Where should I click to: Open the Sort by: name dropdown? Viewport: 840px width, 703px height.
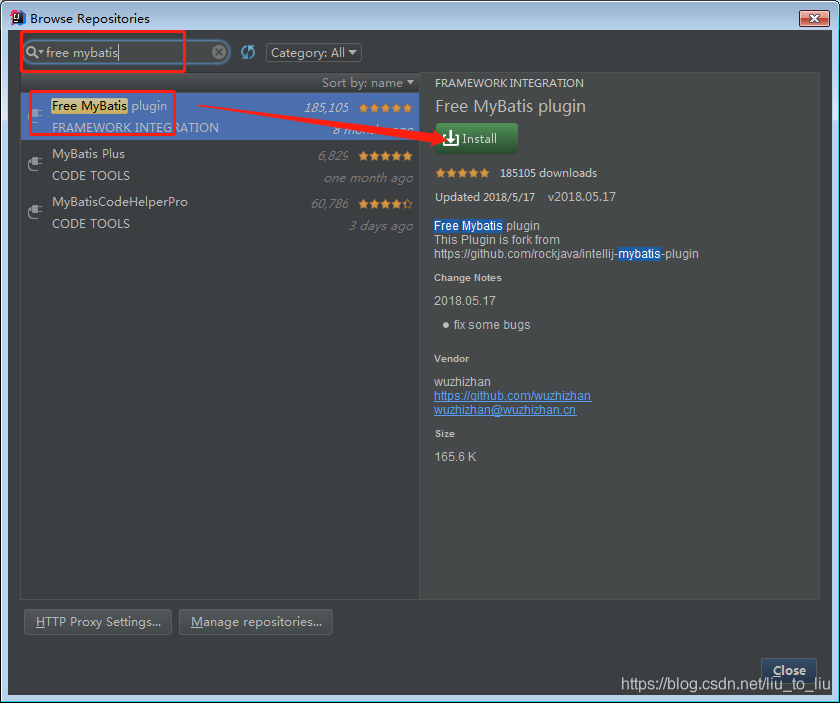point(368,83)
